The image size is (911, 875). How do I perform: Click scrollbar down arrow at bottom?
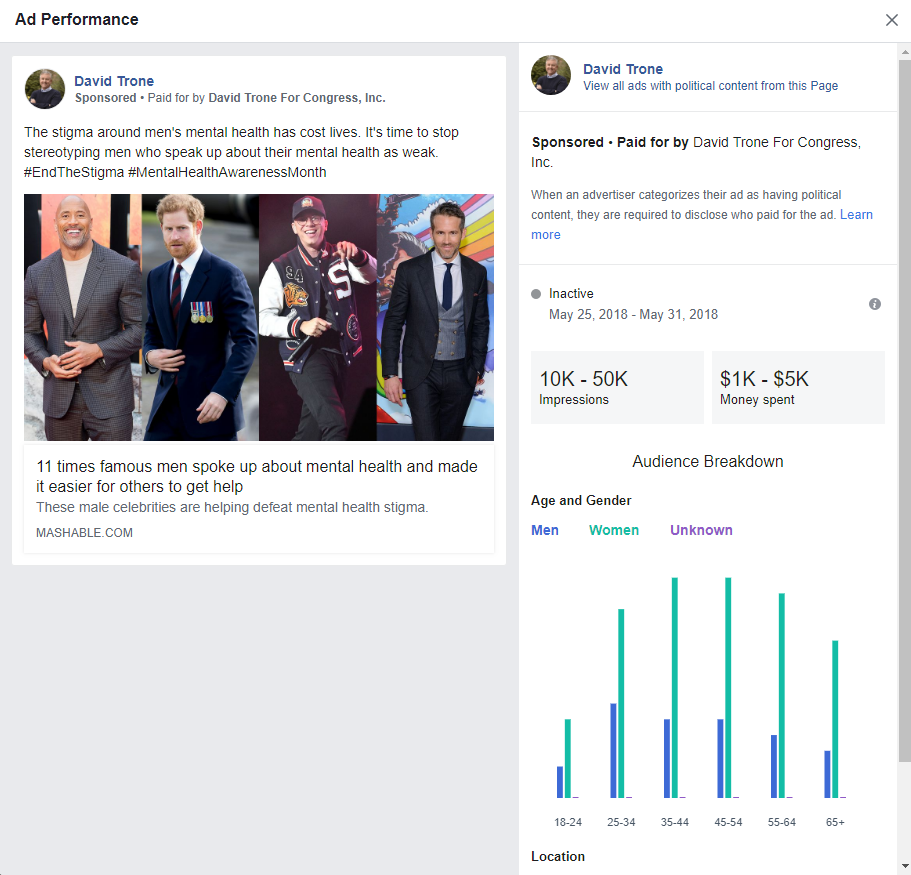tap(905, 867)
